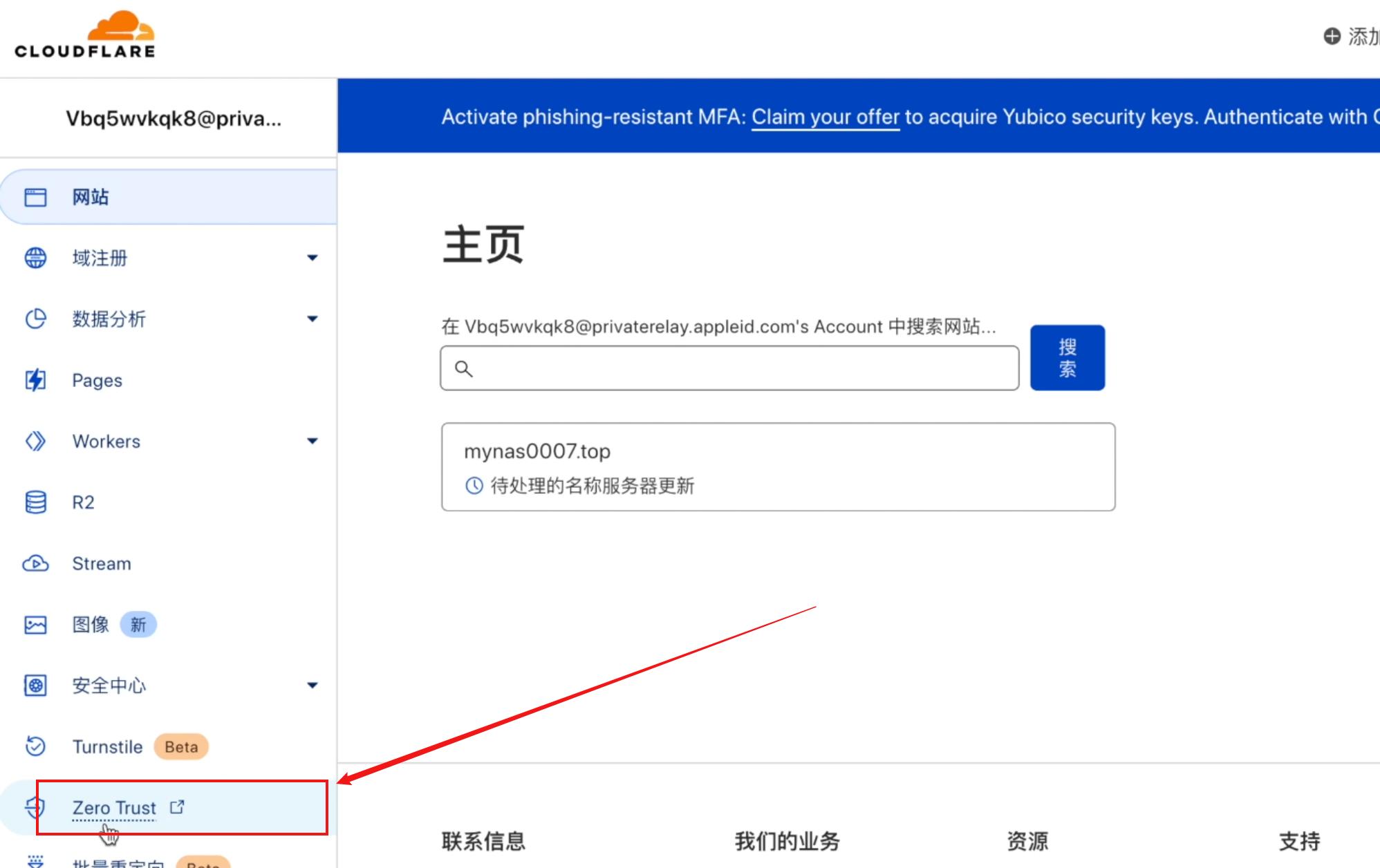Open the Zero Trust shield icon
1380x868 pixels.
point(35,806)
